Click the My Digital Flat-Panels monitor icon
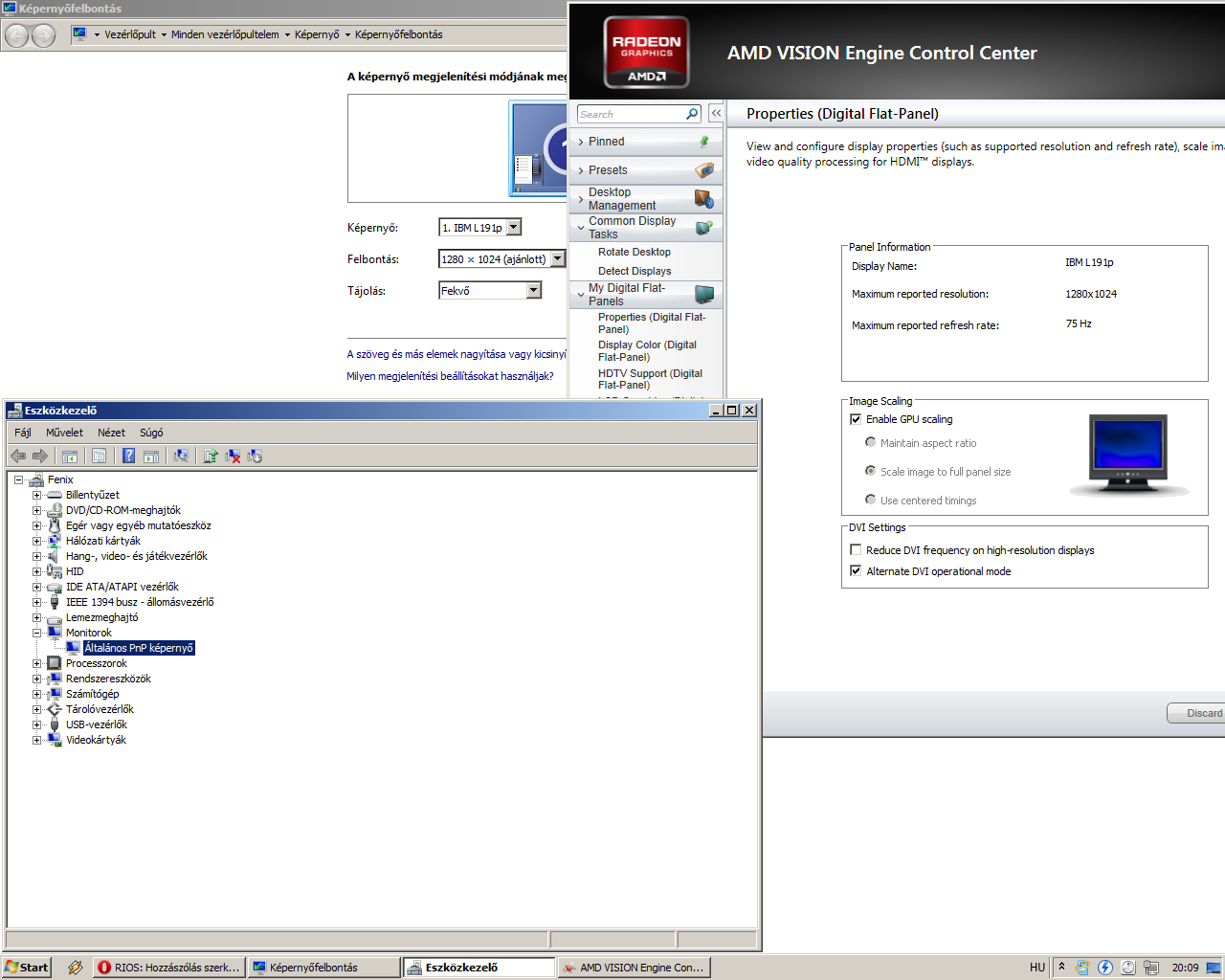 point(704,294)
